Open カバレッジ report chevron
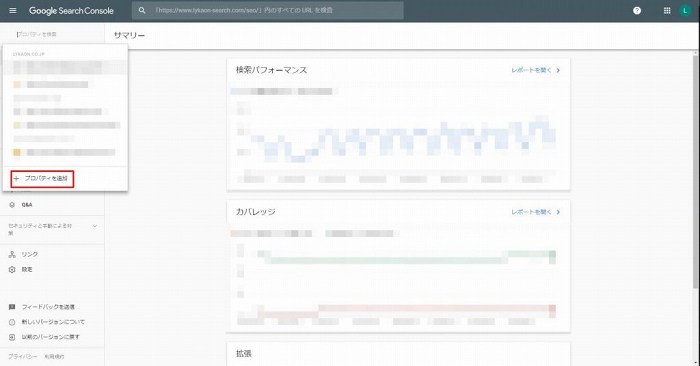The width and height of the screenshot is (700, 366). click(x=558, y=212)
